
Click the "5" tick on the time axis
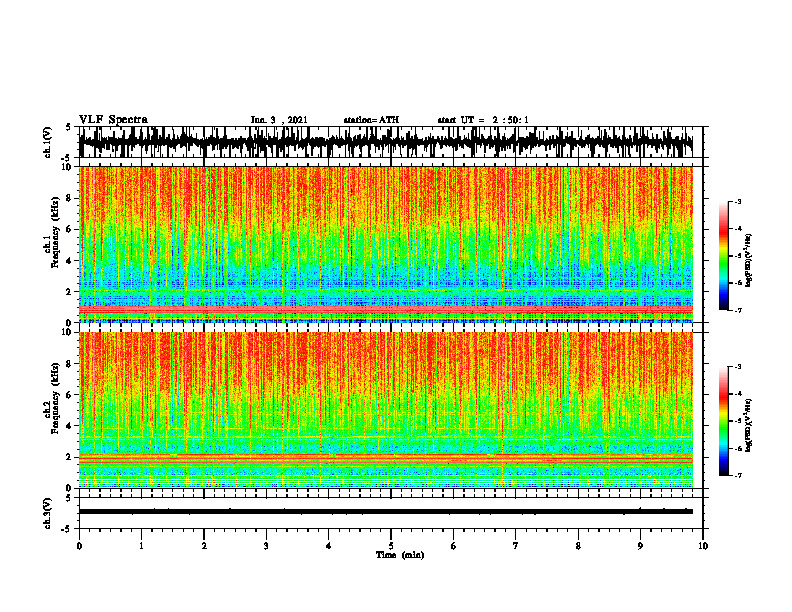tap(391, 546)
